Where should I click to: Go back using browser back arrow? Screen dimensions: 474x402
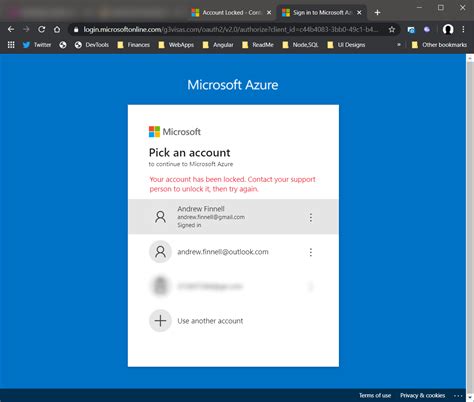(x=11, y=29)
